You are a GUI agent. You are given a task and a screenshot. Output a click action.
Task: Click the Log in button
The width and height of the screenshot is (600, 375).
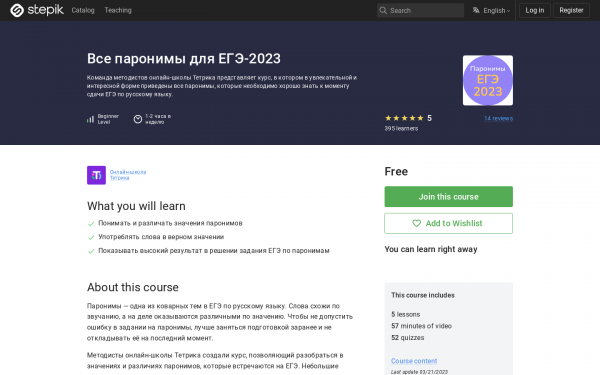[535, 10]
